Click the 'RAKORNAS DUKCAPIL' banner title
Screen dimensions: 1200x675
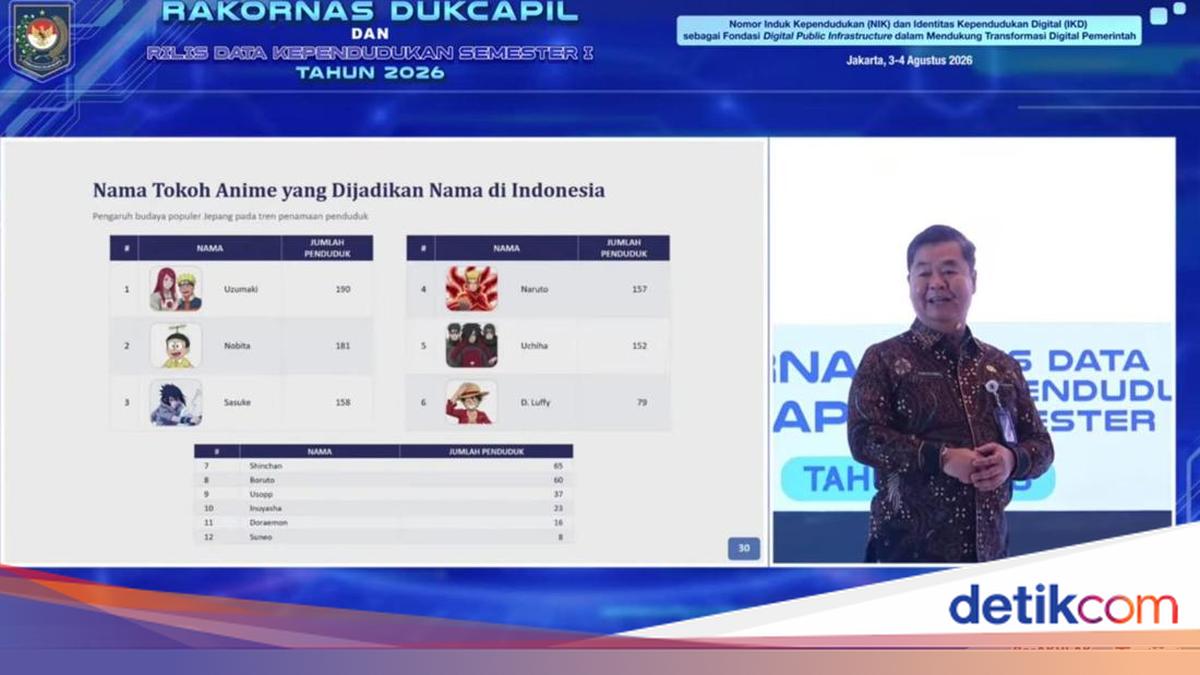coord(370,12)
